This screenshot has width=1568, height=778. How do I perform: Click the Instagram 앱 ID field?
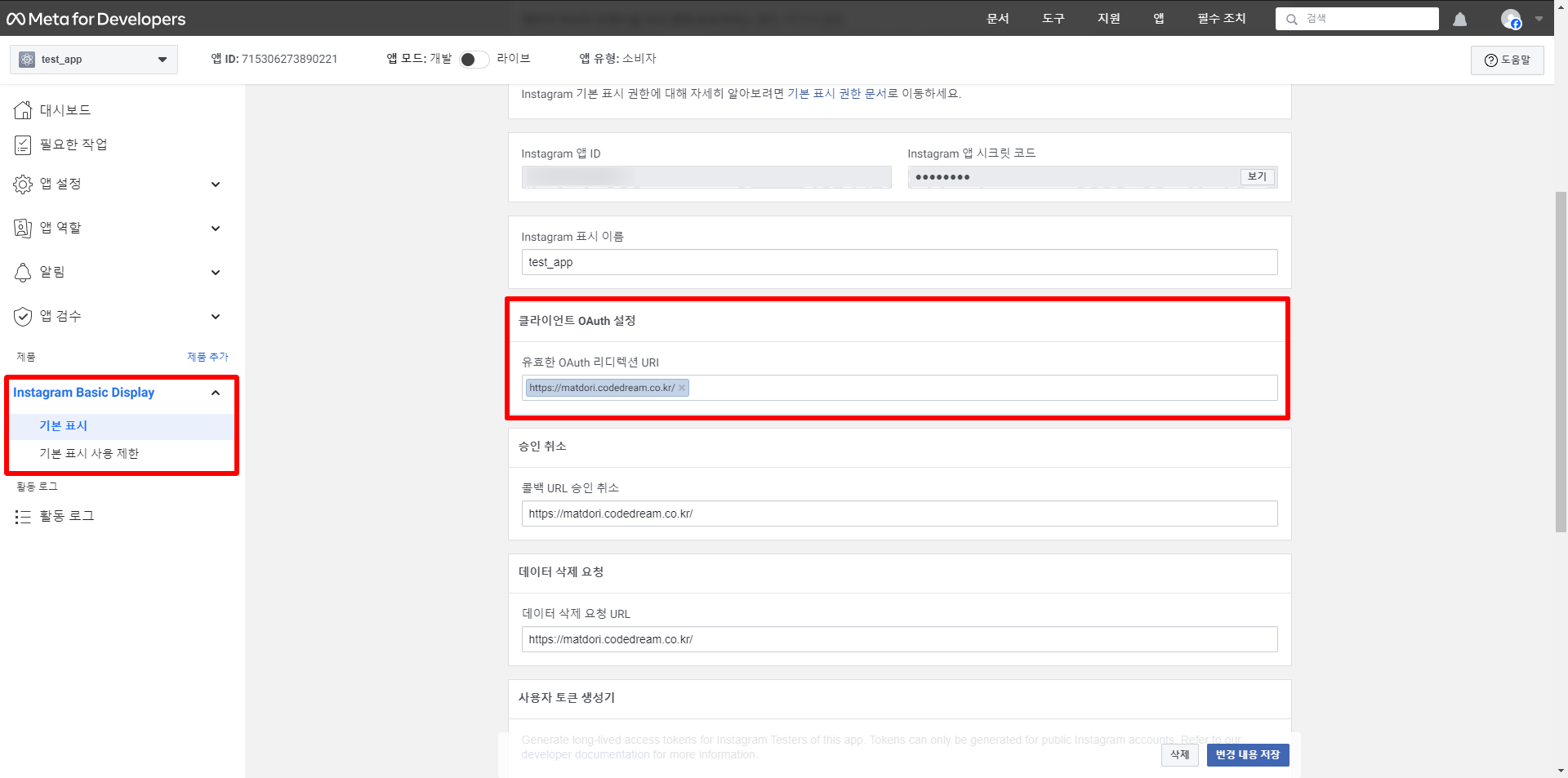click(706, 177)
